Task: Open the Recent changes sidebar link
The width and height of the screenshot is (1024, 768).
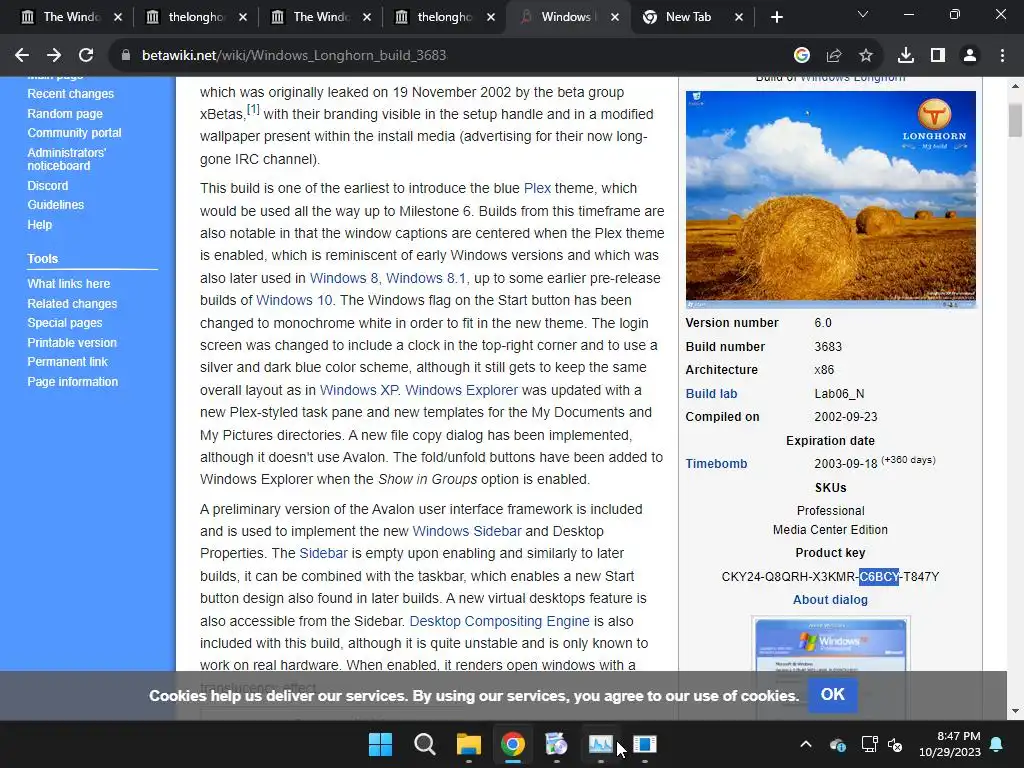Action: click(71, 94)
